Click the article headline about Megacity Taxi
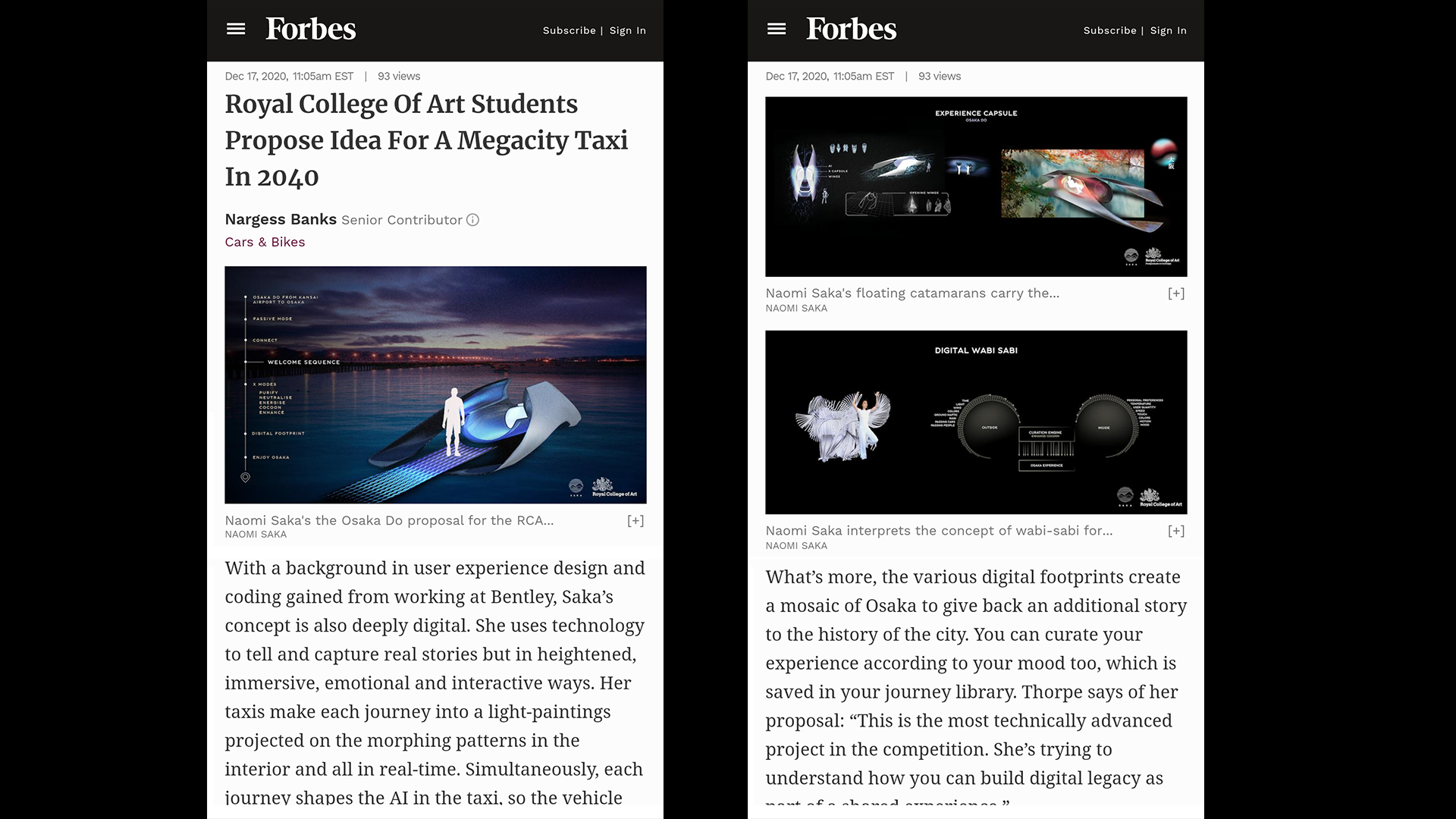The width and height of the screenshot is (1456, 819). click(426, 140)
